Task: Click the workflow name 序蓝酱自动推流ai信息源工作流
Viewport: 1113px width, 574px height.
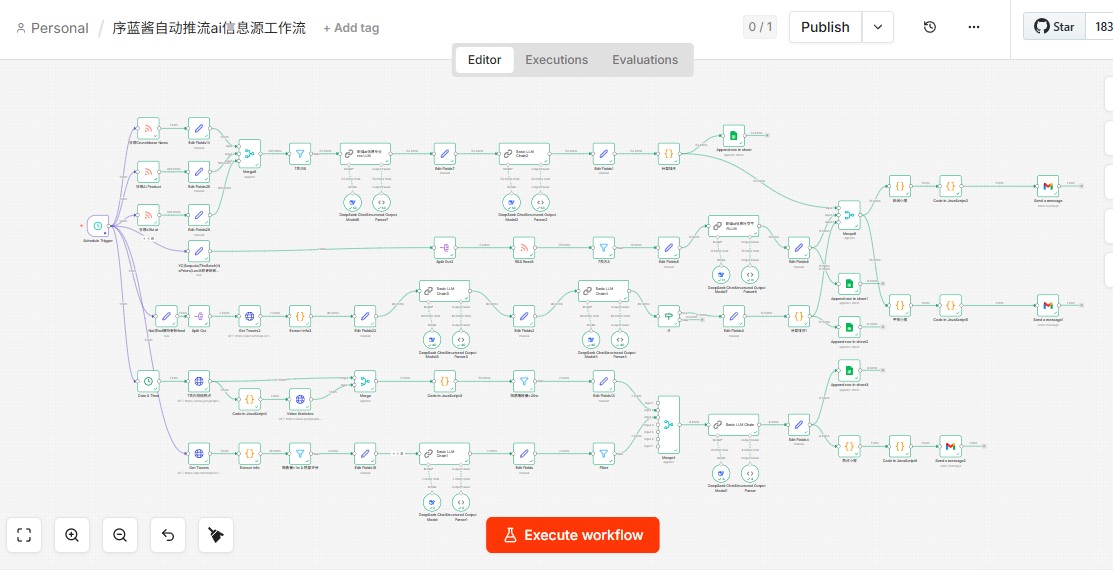Action: coord(209,28)
